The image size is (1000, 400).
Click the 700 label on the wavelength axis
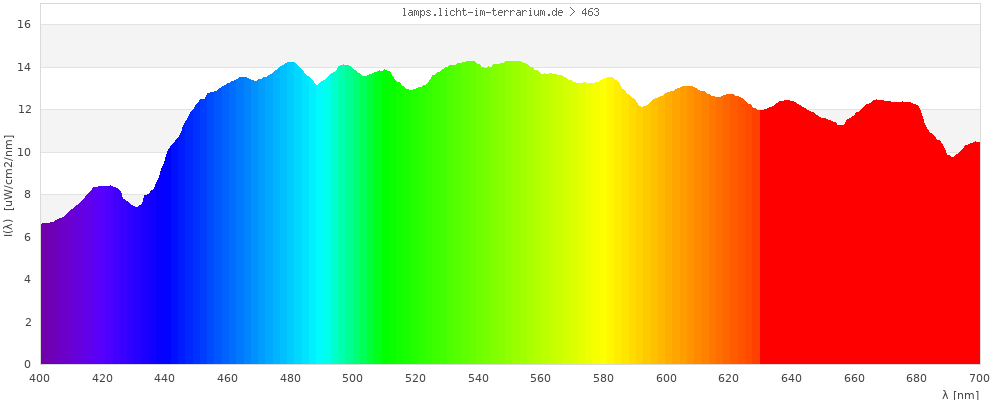pos(980,378)
